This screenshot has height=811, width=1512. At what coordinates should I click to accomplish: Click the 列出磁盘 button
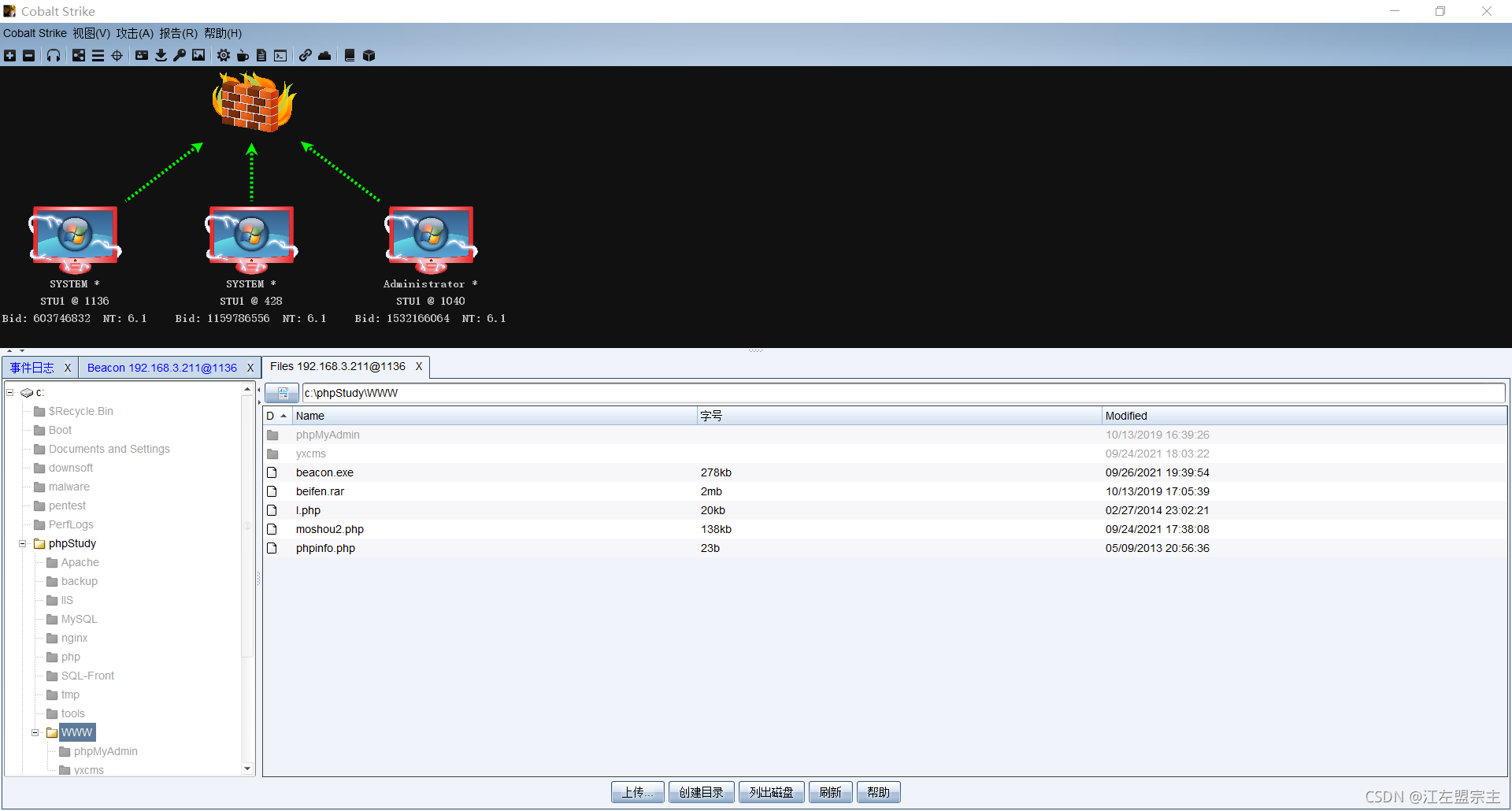tap(772, 792)
